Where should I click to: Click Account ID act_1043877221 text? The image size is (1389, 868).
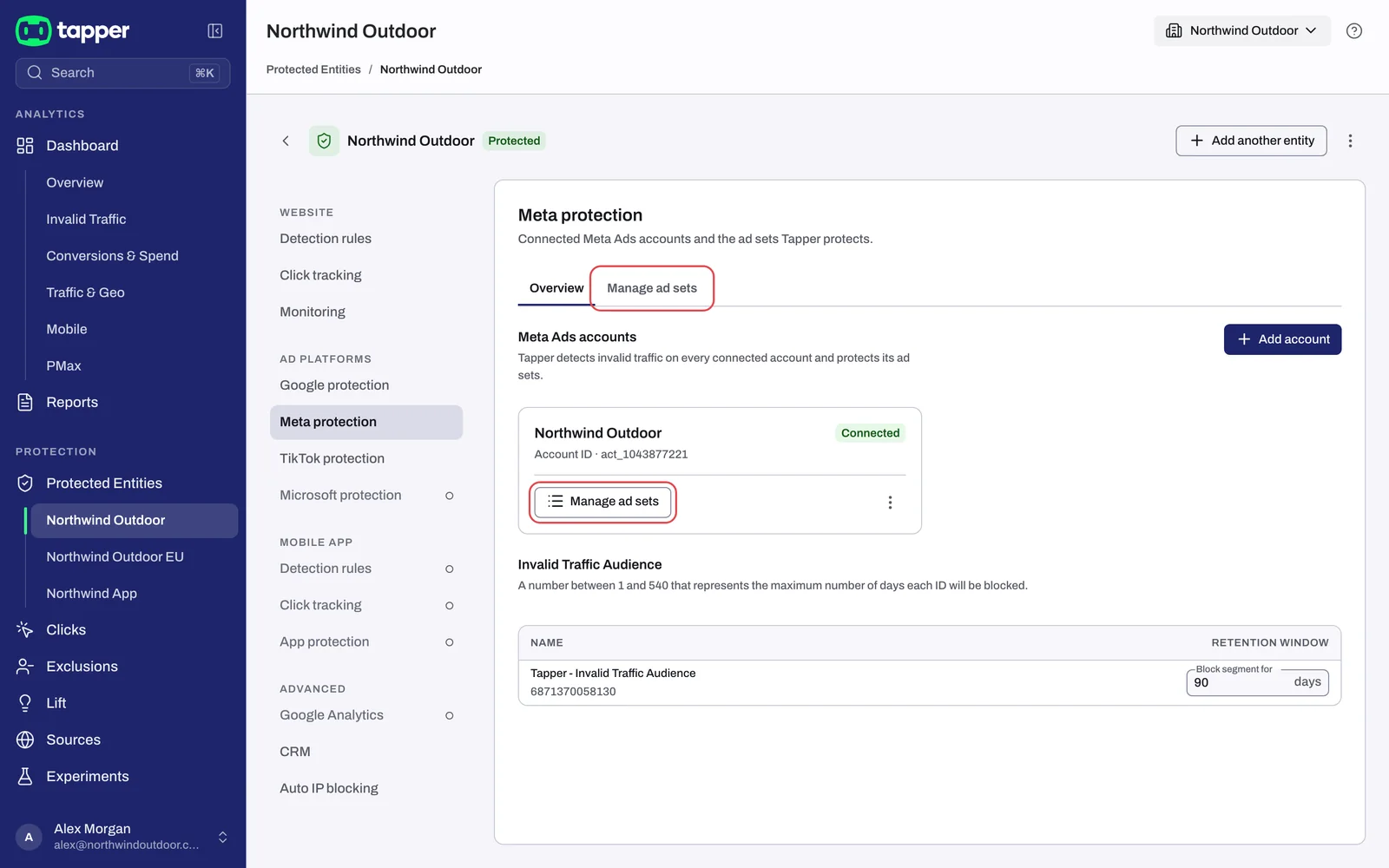(x=611, y=455)
